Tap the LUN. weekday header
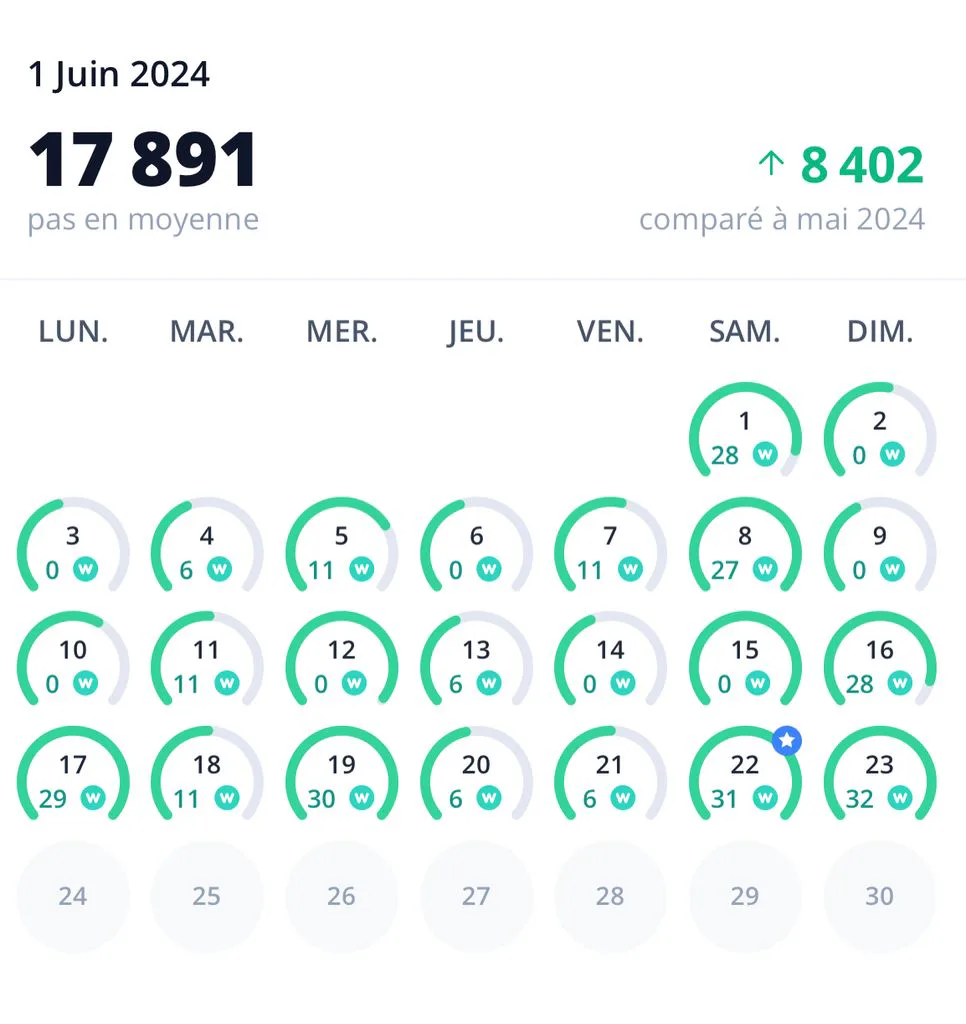 tap(73, 332)
